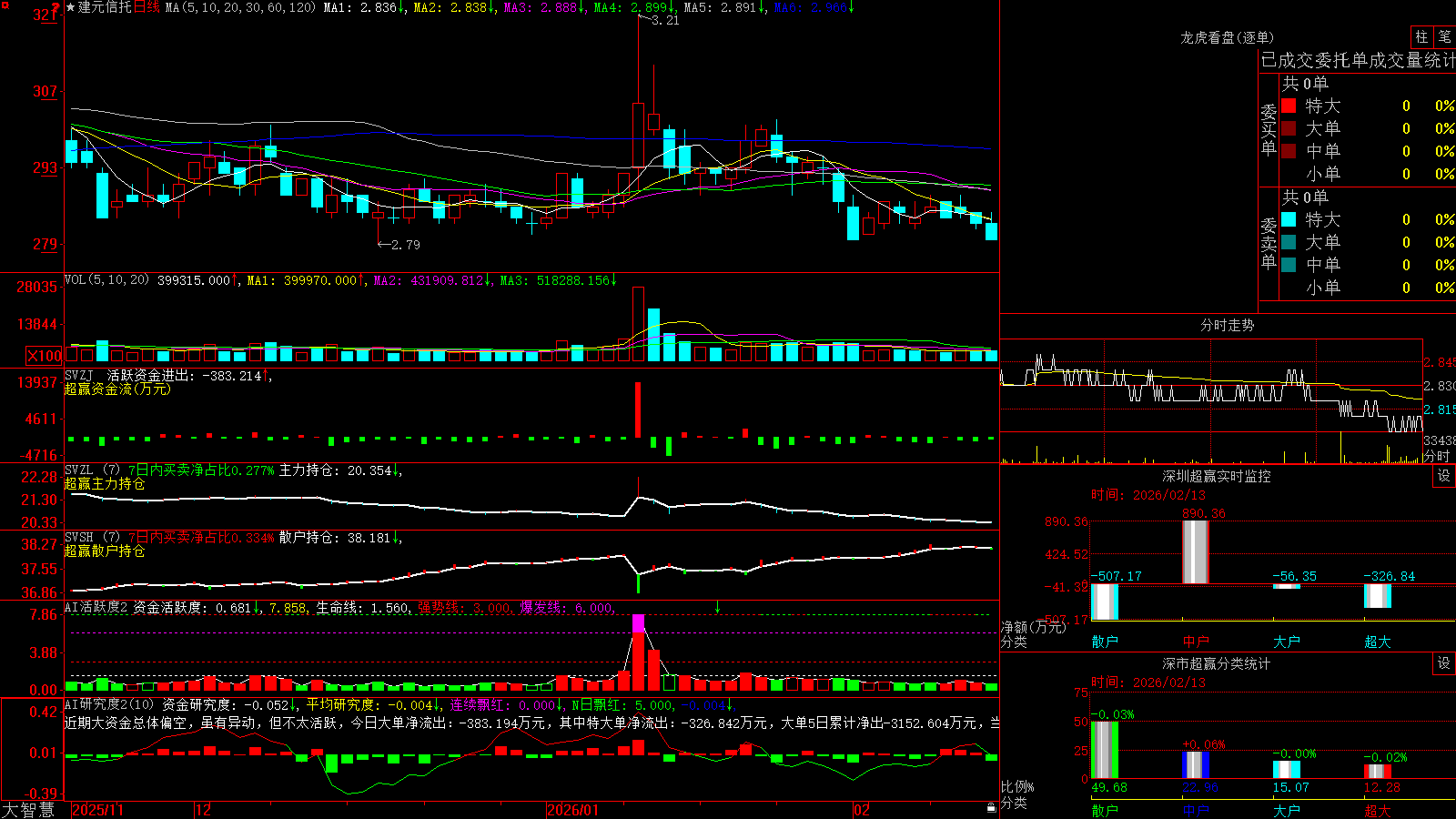The height and width of the screenshot is (819, 1456).
Task: Click the 大户 bar valued -56.35
Action: (1287, 586)
